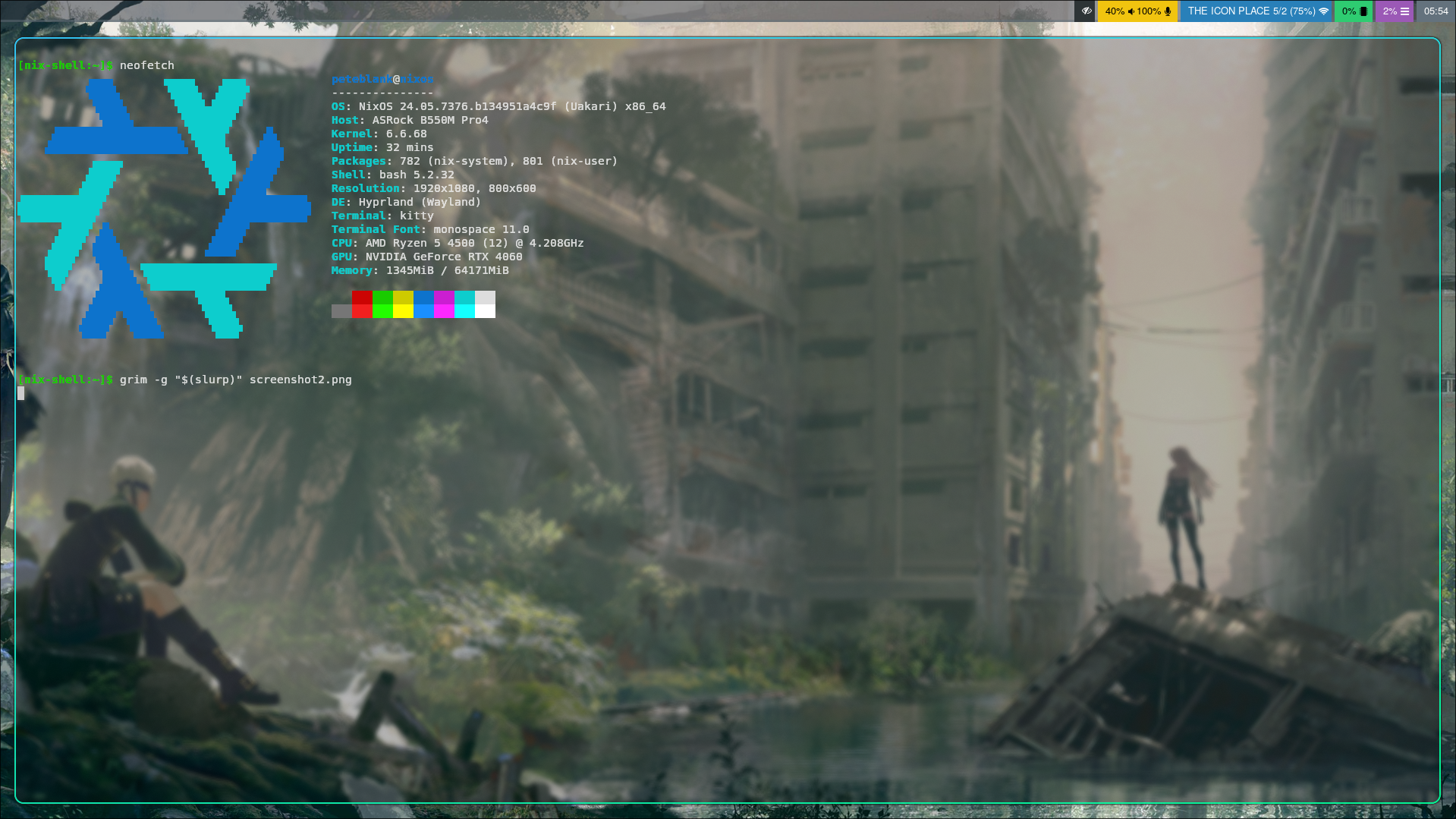Image resolution: width=1456 pixels, height=819 pixels.
Task: Click the 05:54 clock
Action: point(1436,11)
